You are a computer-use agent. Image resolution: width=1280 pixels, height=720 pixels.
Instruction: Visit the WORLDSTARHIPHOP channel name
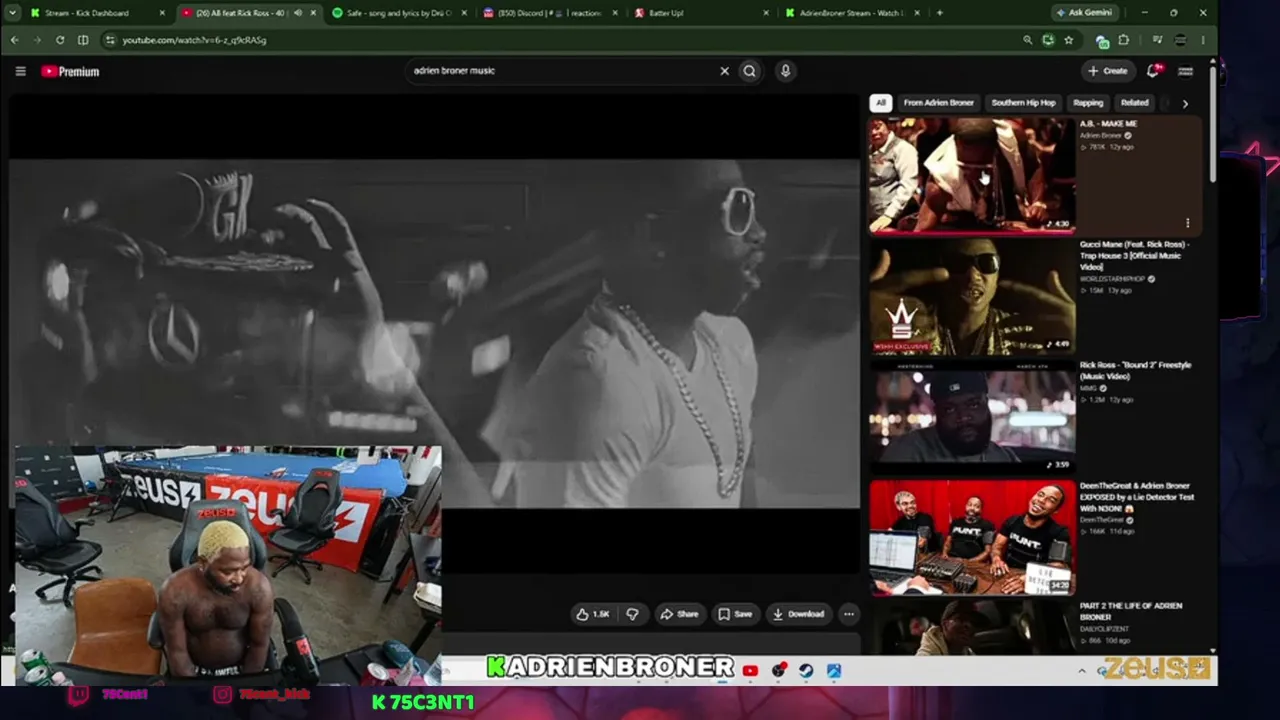[1113, 279]
